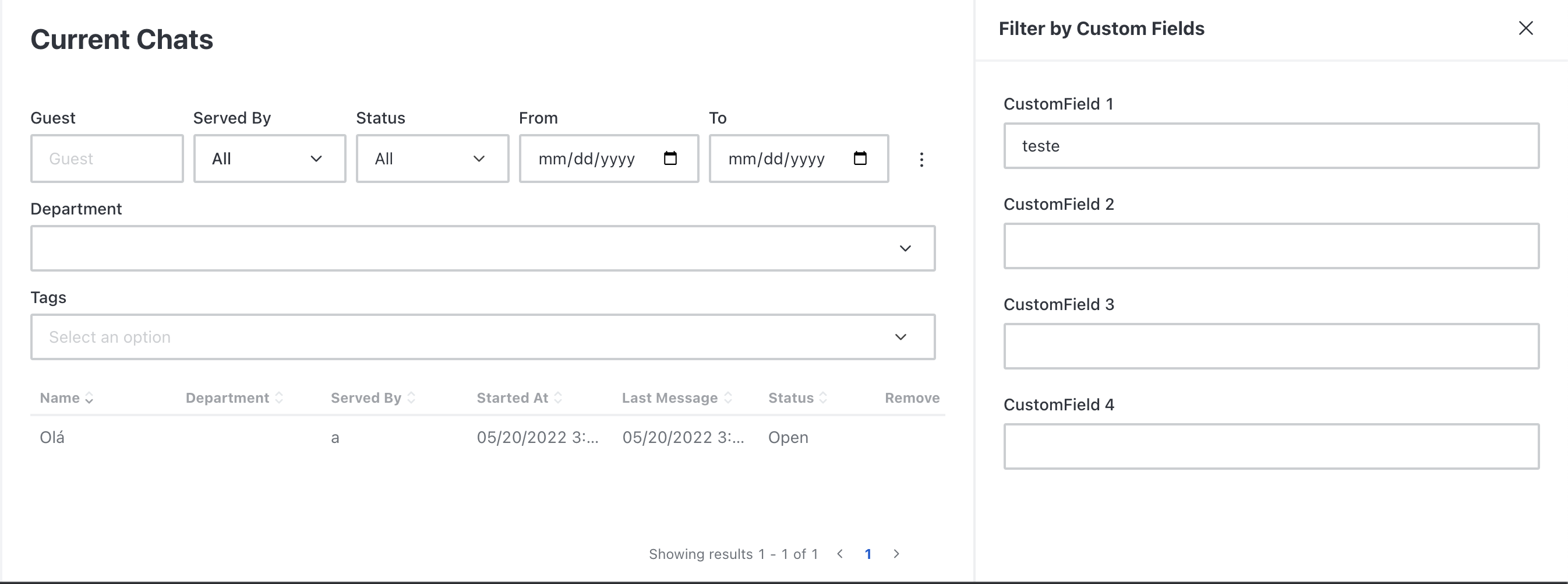The image size is (1568, 584).
Task: Sort table by Status column header
Action: coord(797,397)
